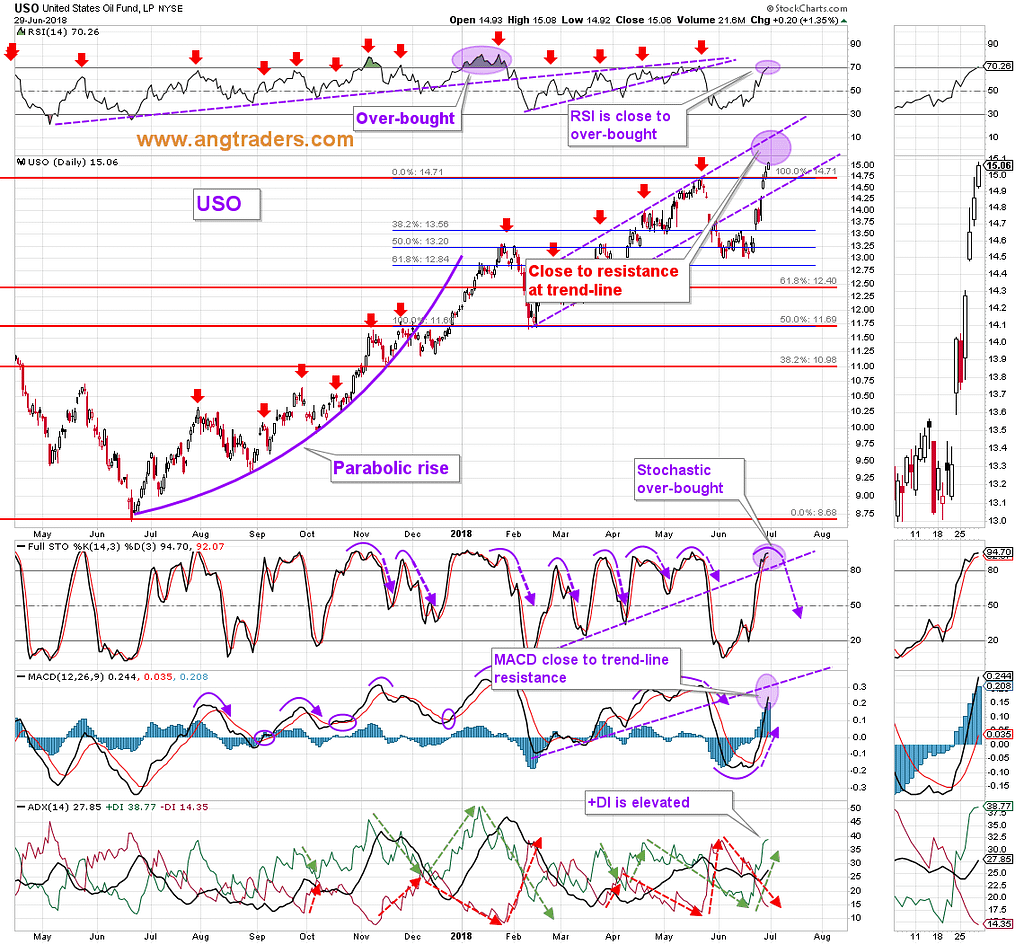Click the RSI(14) 70.26 indicator label
Image resolution: width=1024 pixels, height=944 pixels.
(x=63, y=32)
